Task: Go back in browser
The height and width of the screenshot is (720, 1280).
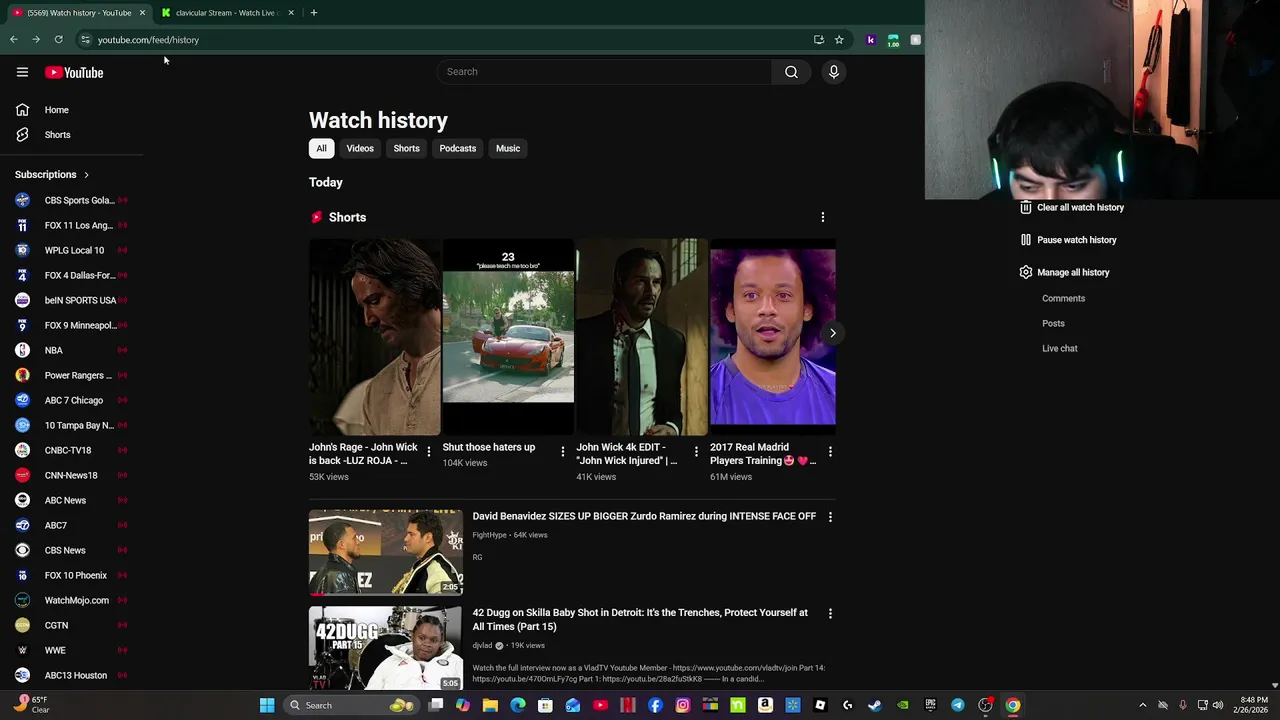Action: [14, 40]
